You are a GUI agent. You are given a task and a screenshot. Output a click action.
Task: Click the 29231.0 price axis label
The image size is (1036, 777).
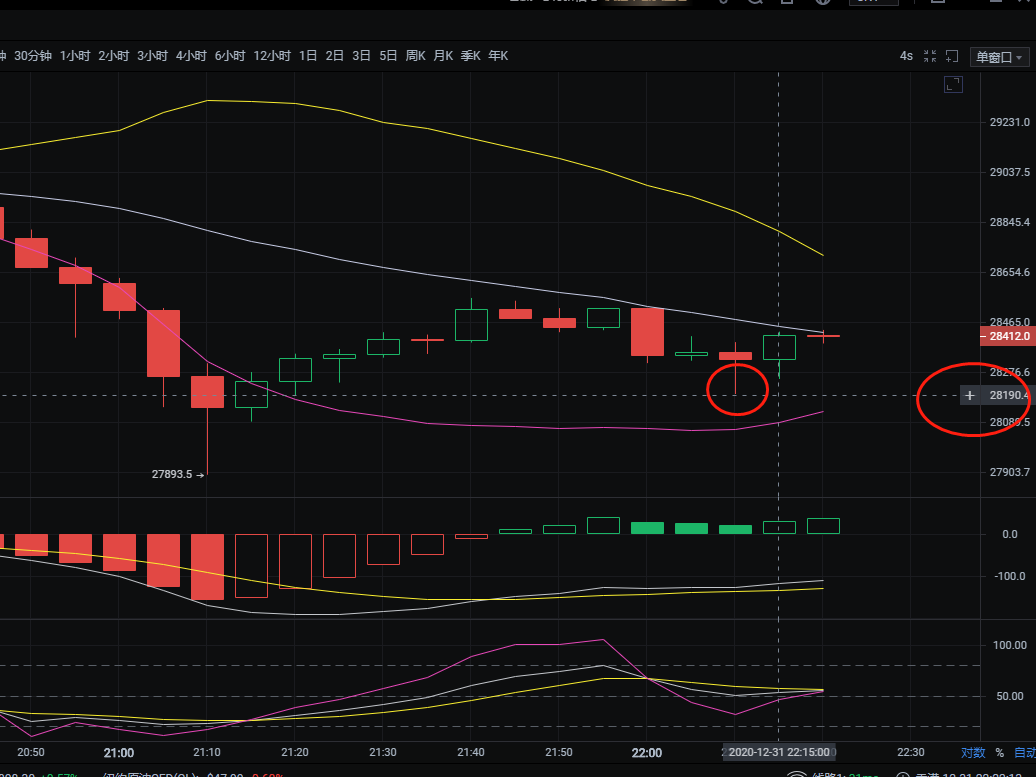click(1010, 122)
